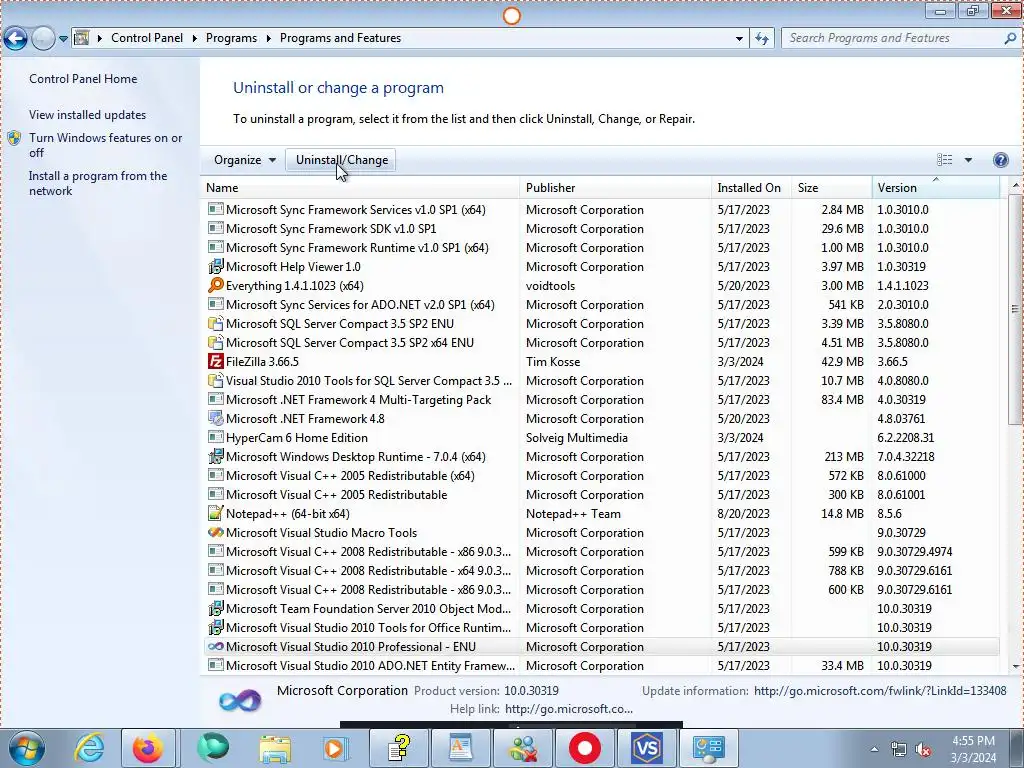Click the FileZilla program icon
Screen dimensions: 1024x768
click(x=216, y=361)
